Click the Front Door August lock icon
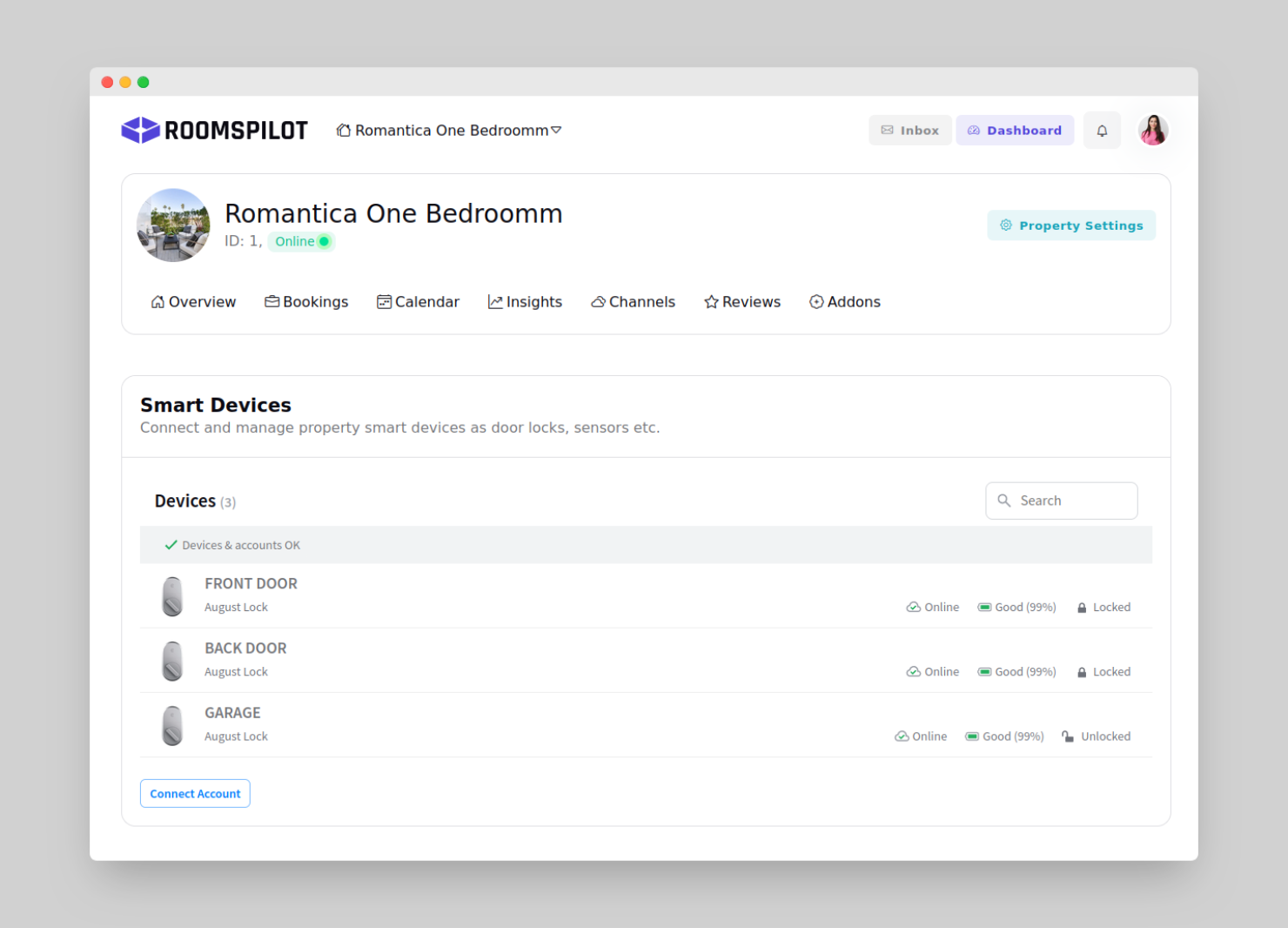 [173, 596]
